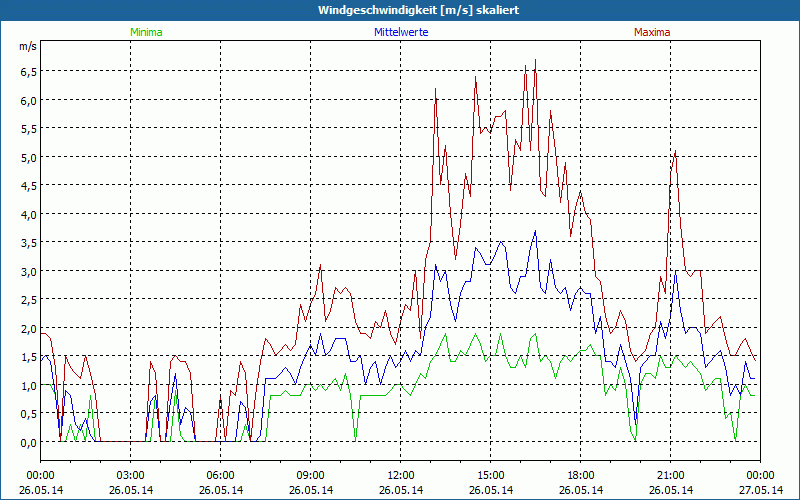800x500 pixels.
Task: Click the 21:00 time axis label
Action: 670,476
